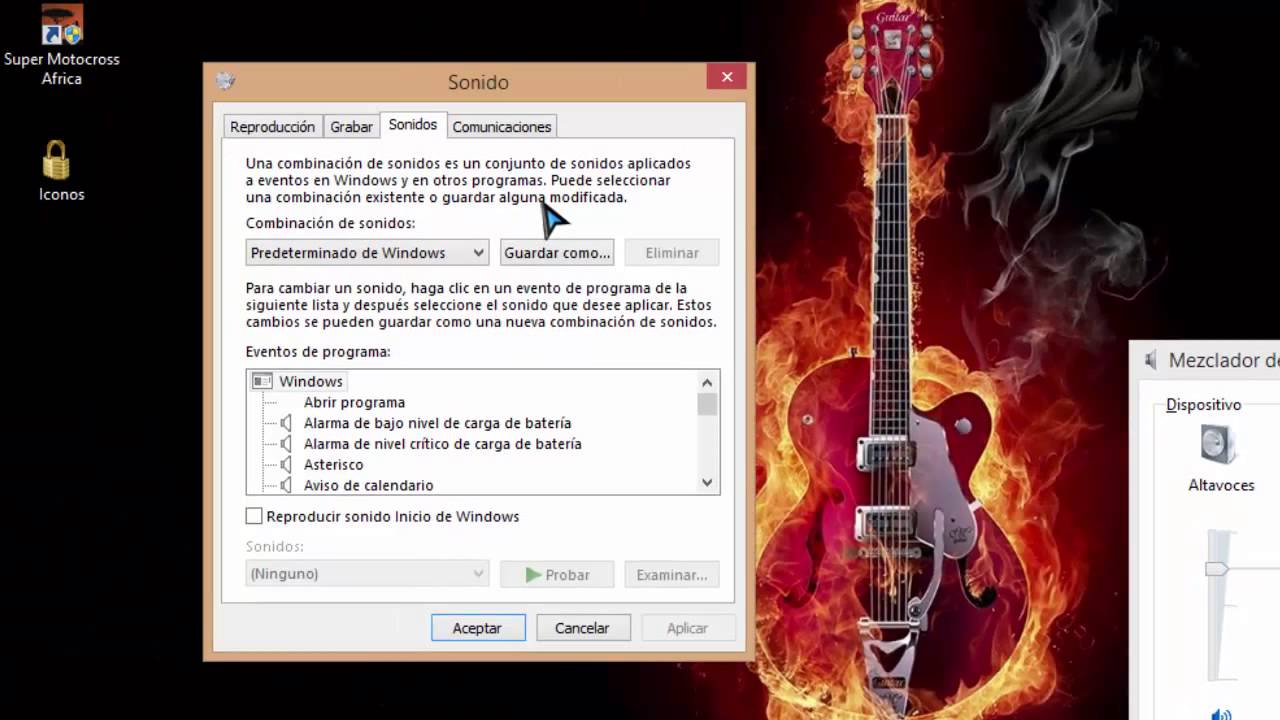Screen dimensions: 1280x720
Task: Click speaker icon beside Alarma de nivel crítico
Action: 286,444
